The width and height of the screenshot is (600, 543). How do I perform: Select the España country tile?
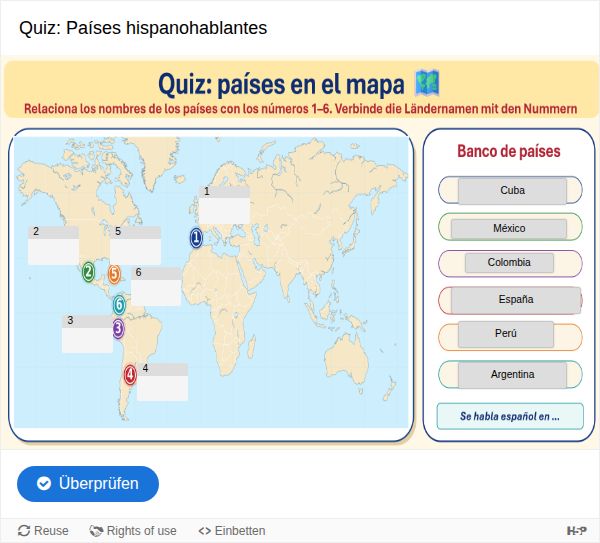tap(516, 299)
